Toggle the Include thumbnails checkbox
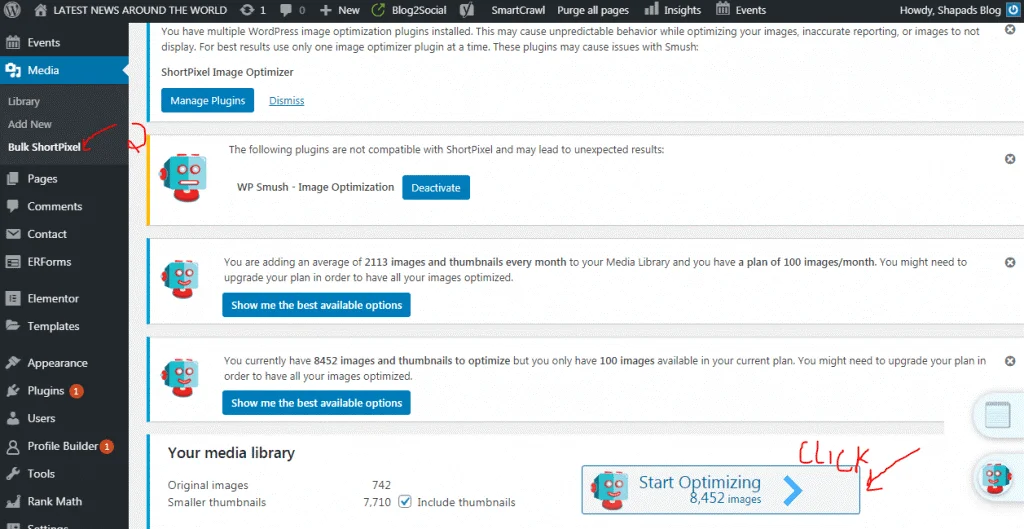The height and width of the screenshot is (529, 1024). [404, 502]
